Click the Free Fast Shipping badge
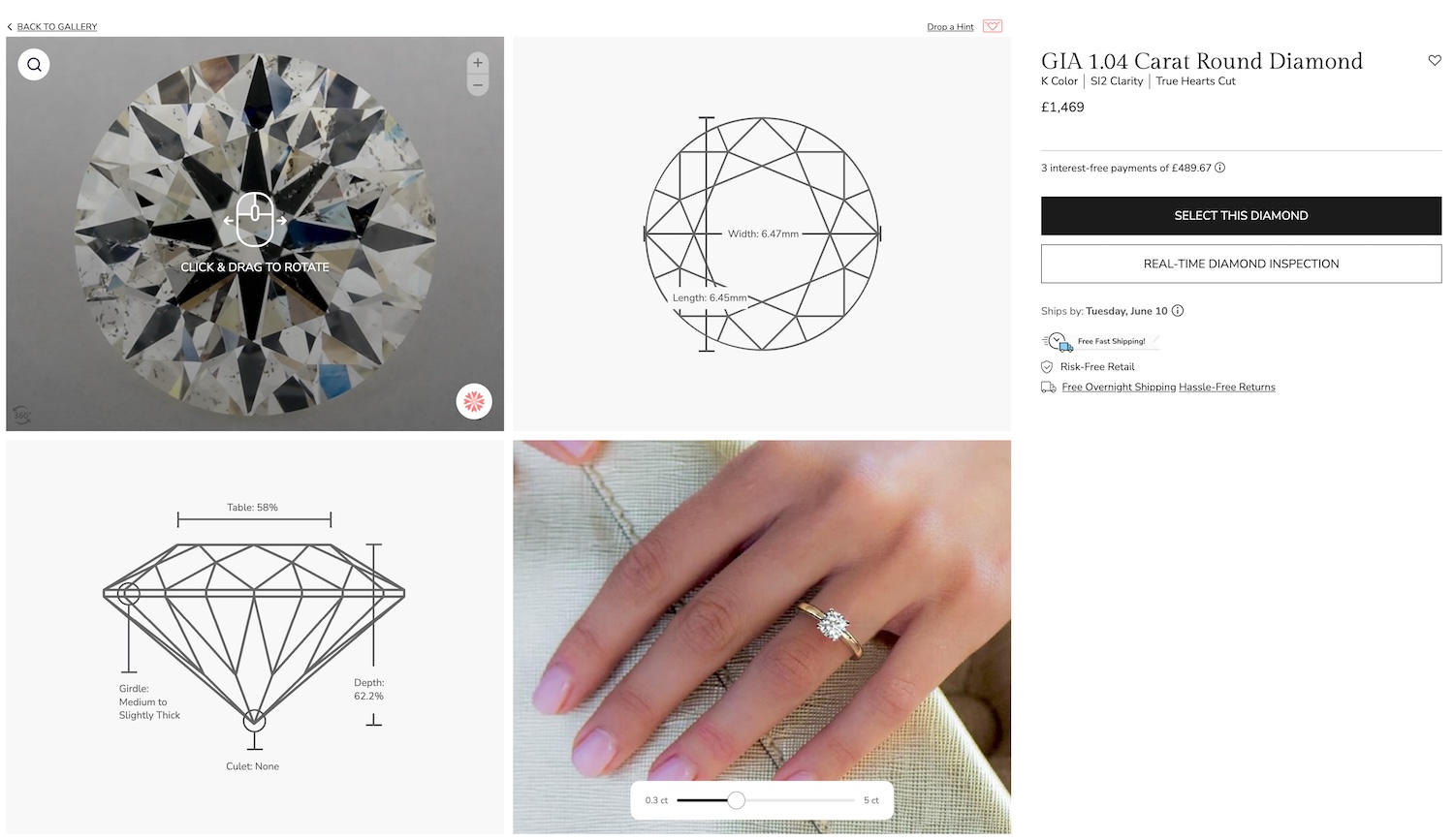 click(x=1100, y=341)
